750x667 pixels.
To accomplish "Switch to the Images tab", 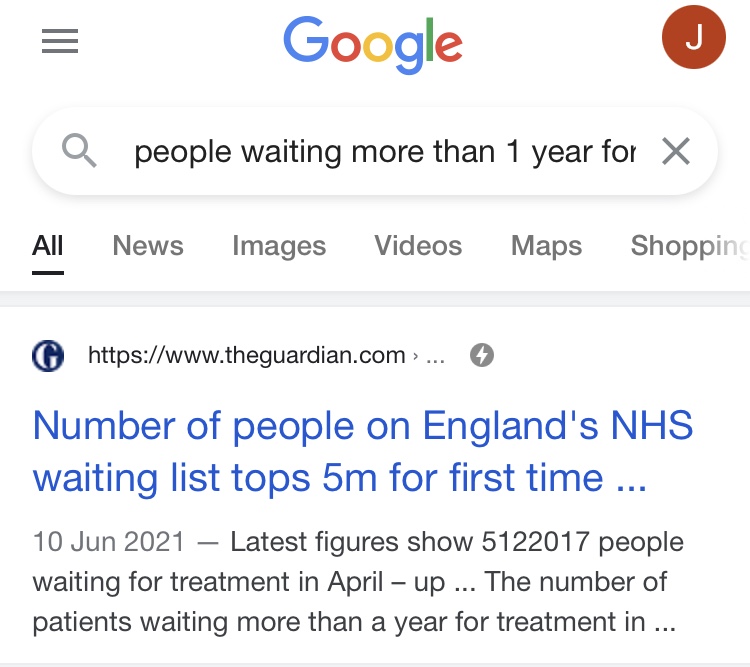I will tap(279, 246).
